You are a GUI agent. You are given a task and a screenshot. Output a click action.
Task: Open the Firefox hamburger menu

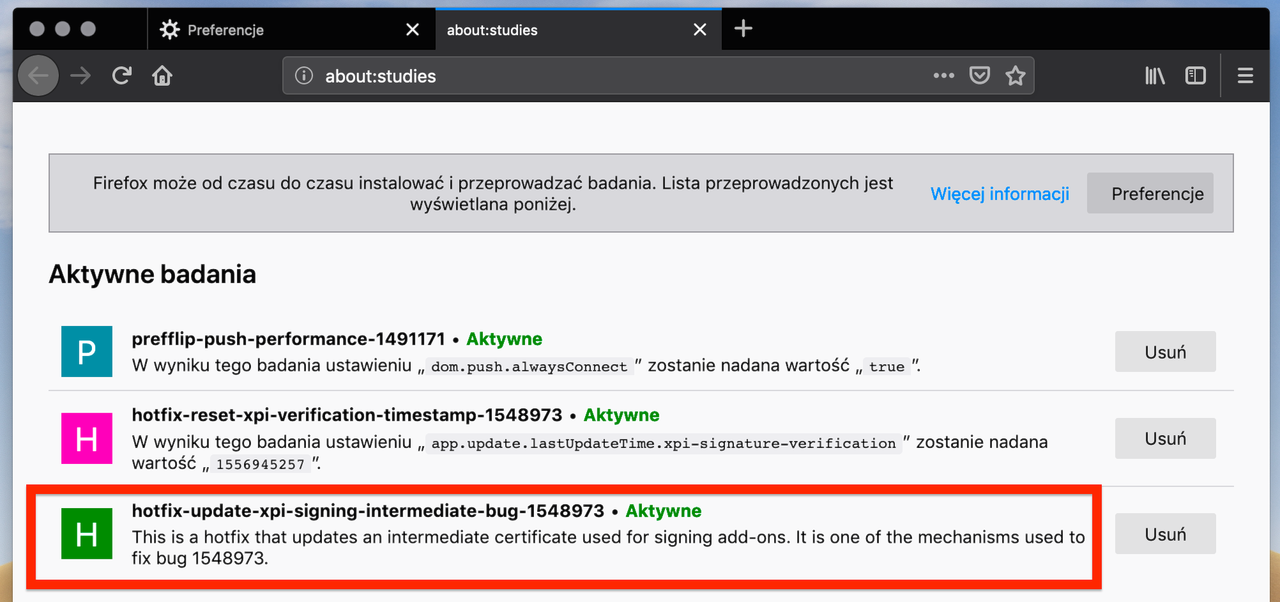(x=1245, y=76)
